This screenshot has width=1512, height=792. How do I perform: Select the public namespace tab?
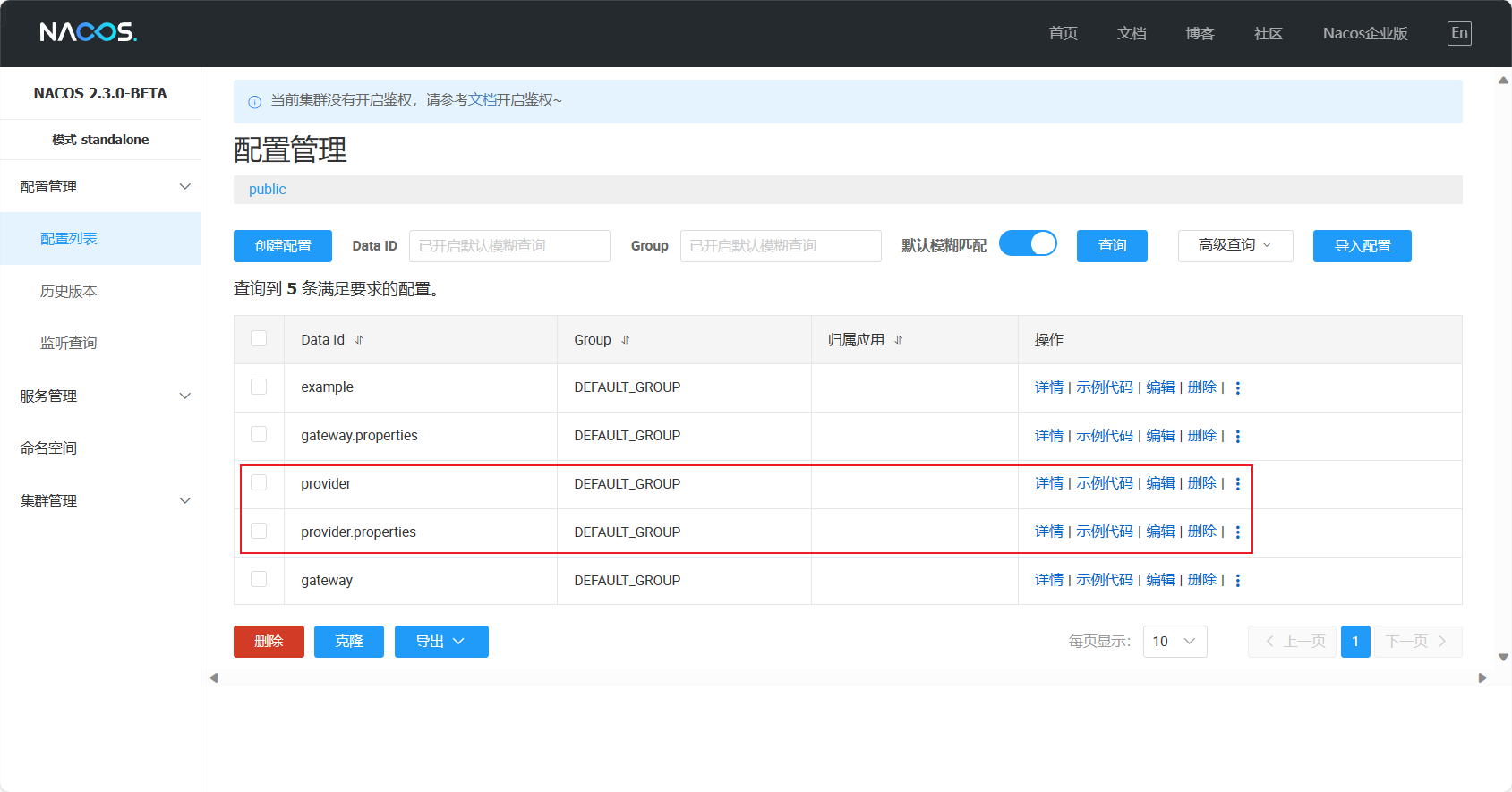[268, 190]
